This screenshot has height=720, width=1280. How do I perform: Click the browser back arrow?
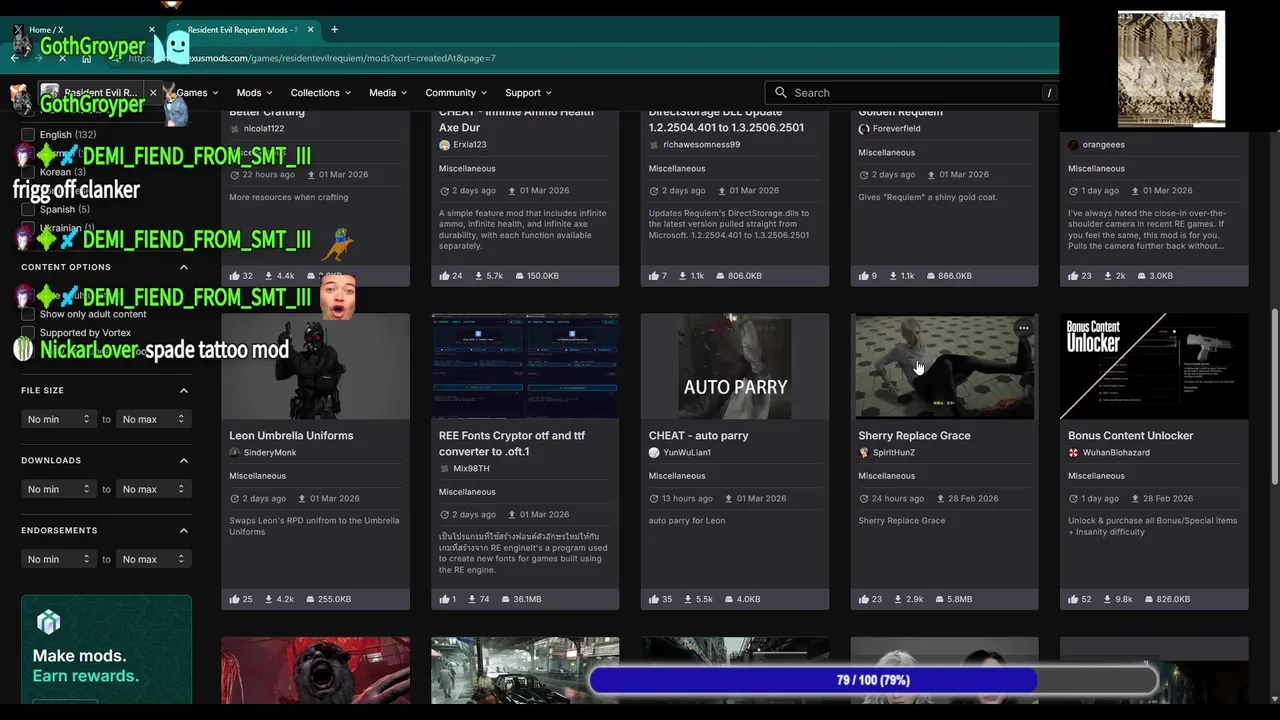[14, 58]
